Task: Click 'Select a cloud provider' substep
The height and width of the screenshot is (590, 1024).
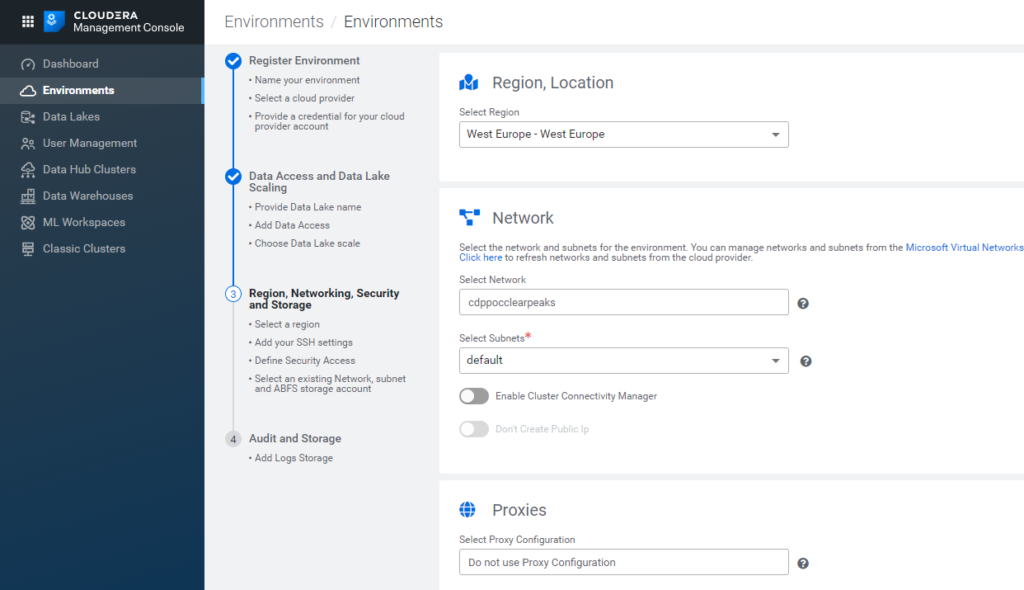Action: (x=304, y=98)
